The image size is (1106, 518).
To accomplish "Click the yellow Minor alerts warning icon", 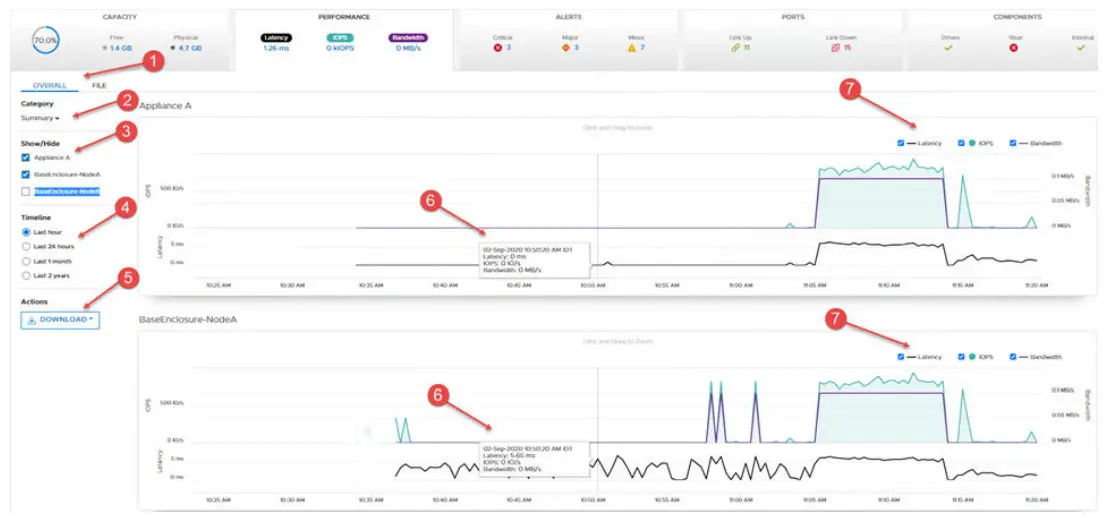I will (632, 47).
